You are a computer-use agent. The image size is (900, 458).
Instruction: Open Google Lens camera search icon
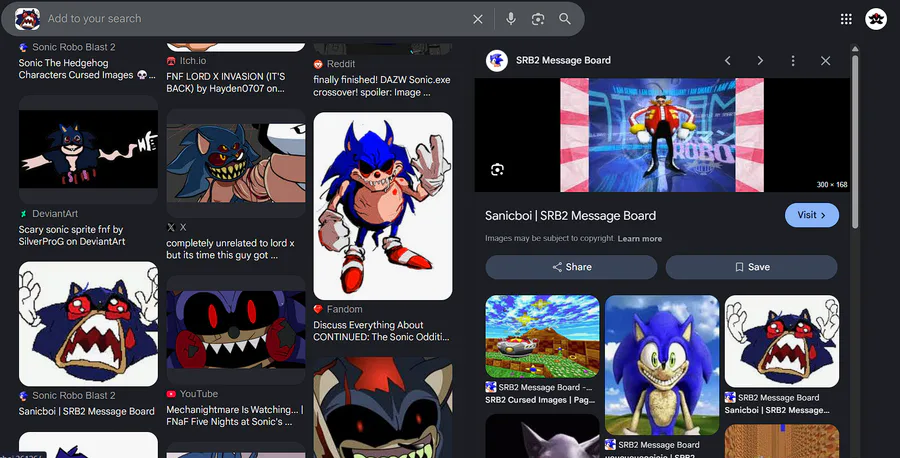(x=538, y=19)
